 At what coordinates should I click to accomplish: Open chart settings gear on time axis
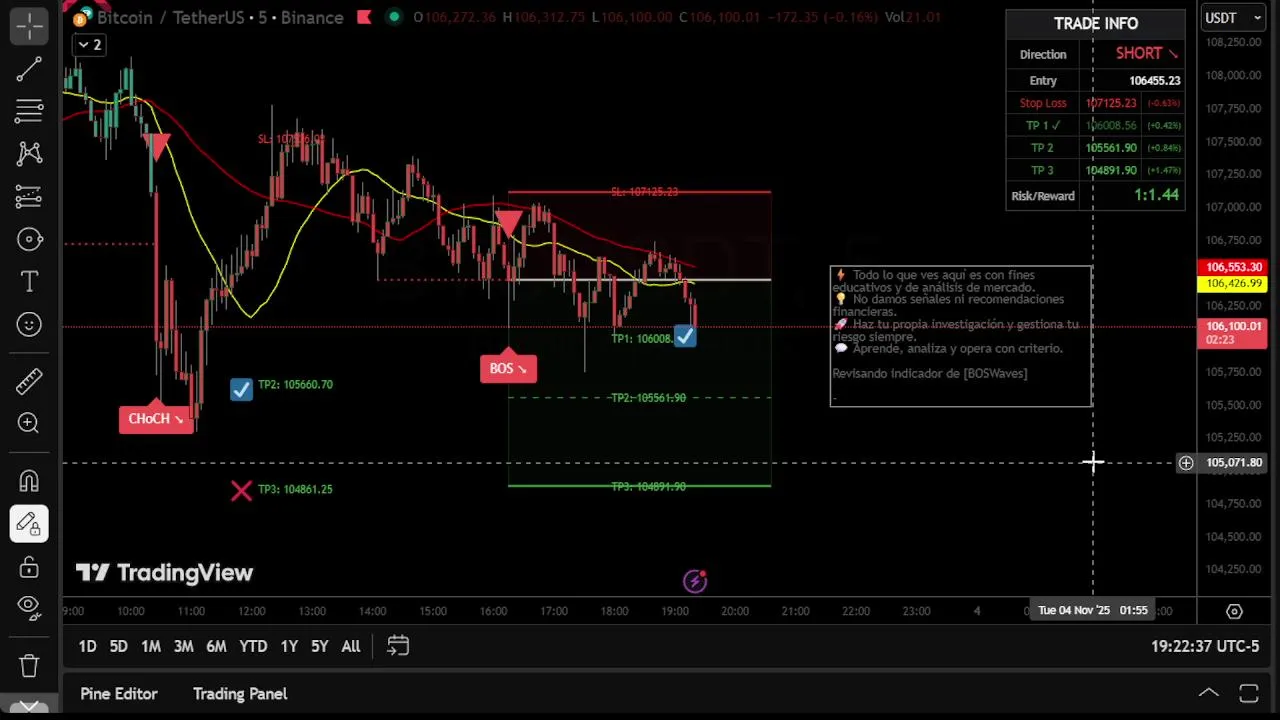[1234, 611]
